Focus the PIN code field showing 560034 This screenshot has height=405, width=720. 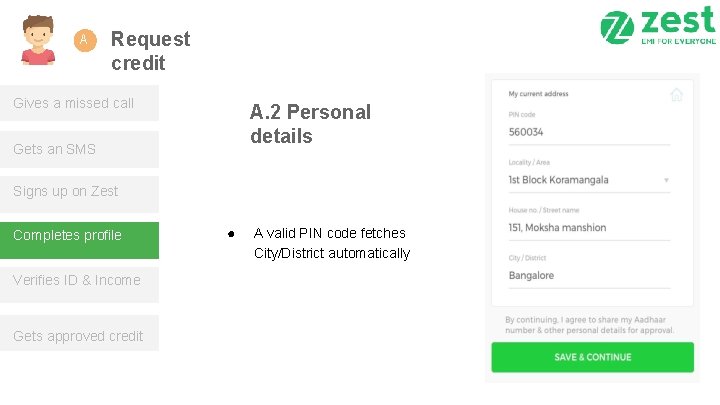coord(587,132)
